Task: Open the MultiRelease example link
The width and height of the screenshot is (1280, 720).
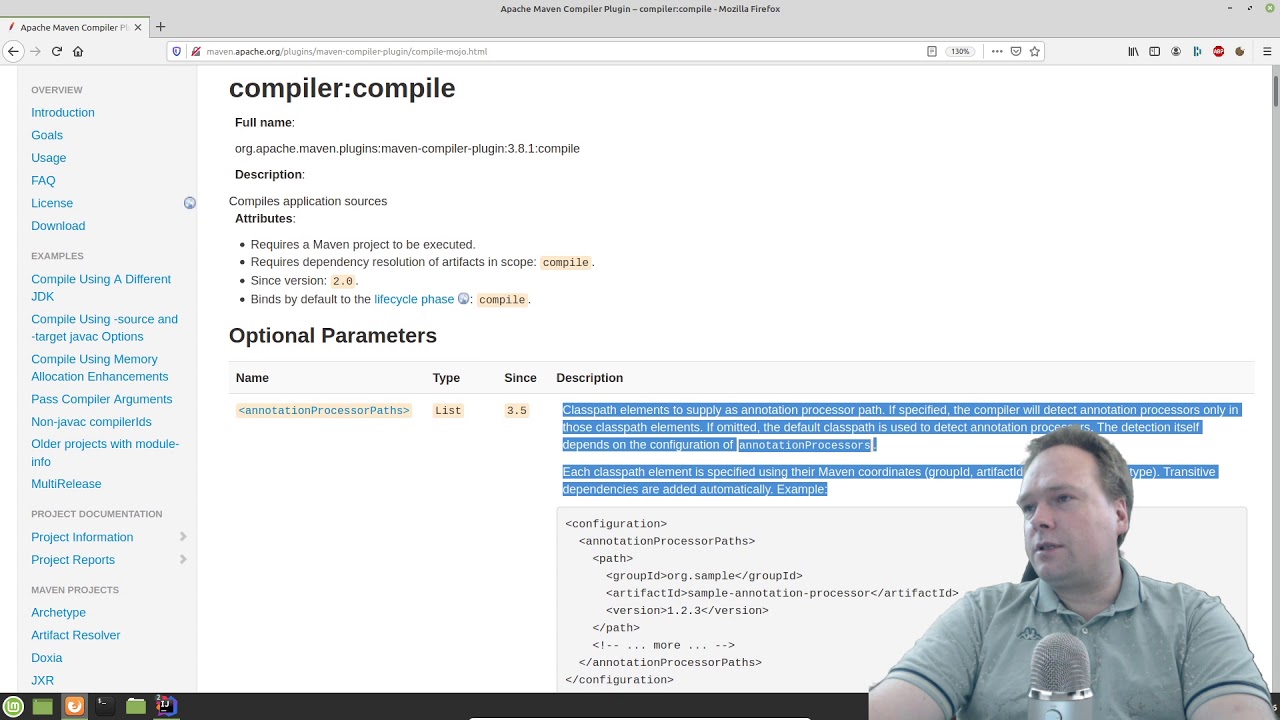Action: pos(66,484)
